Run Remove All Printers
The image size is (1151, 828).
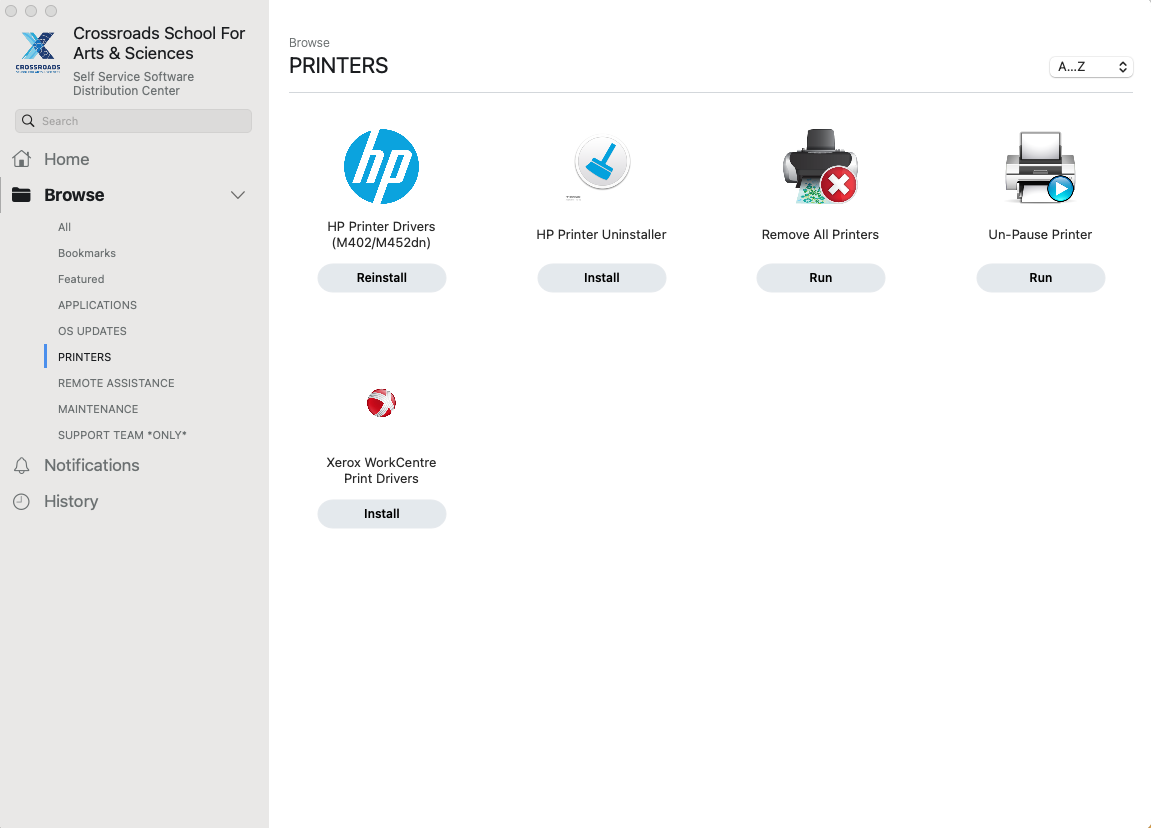tap(821, 278)
